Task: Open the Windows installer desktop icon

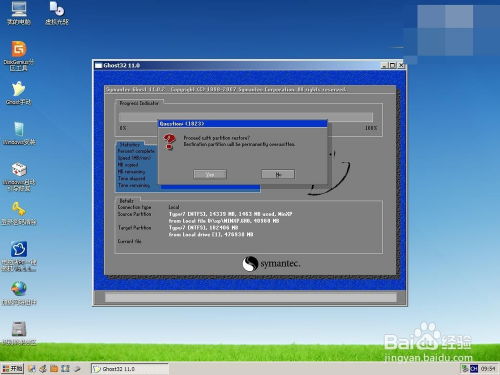Action: pos(19,134)
